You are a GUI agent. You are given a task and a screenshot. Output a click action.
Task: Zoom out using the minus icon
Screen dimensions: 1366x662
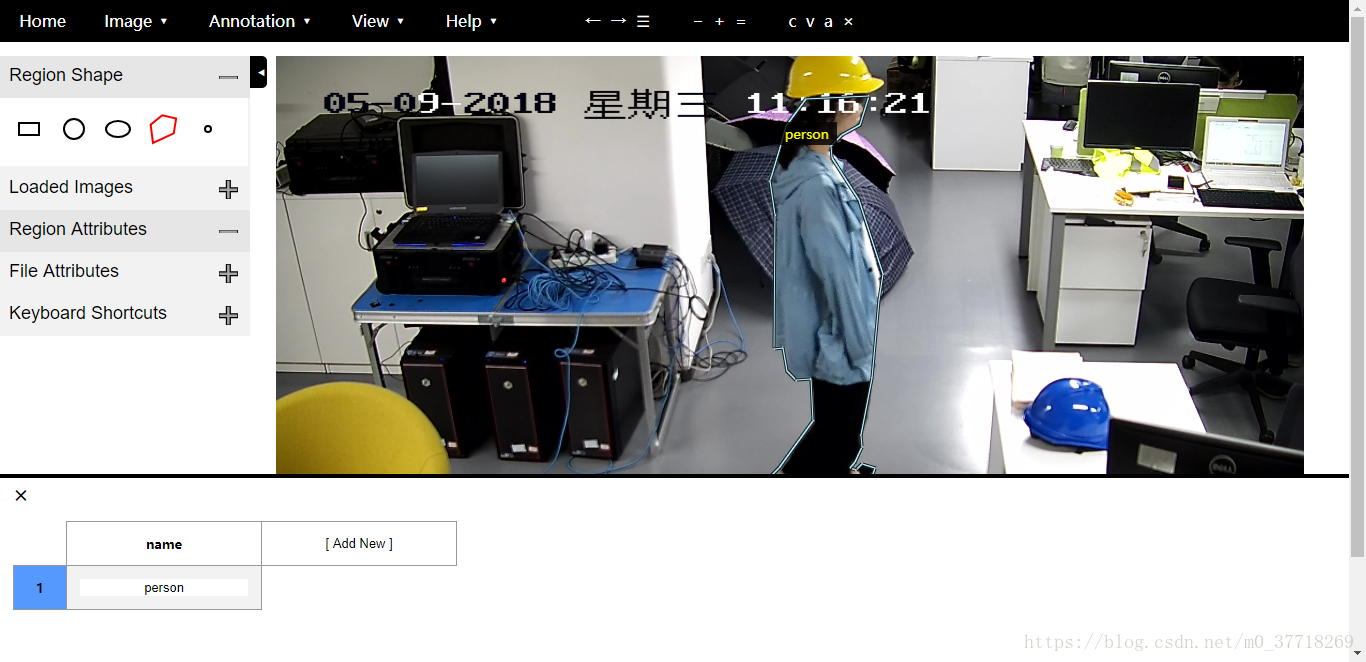coord(697,21)
